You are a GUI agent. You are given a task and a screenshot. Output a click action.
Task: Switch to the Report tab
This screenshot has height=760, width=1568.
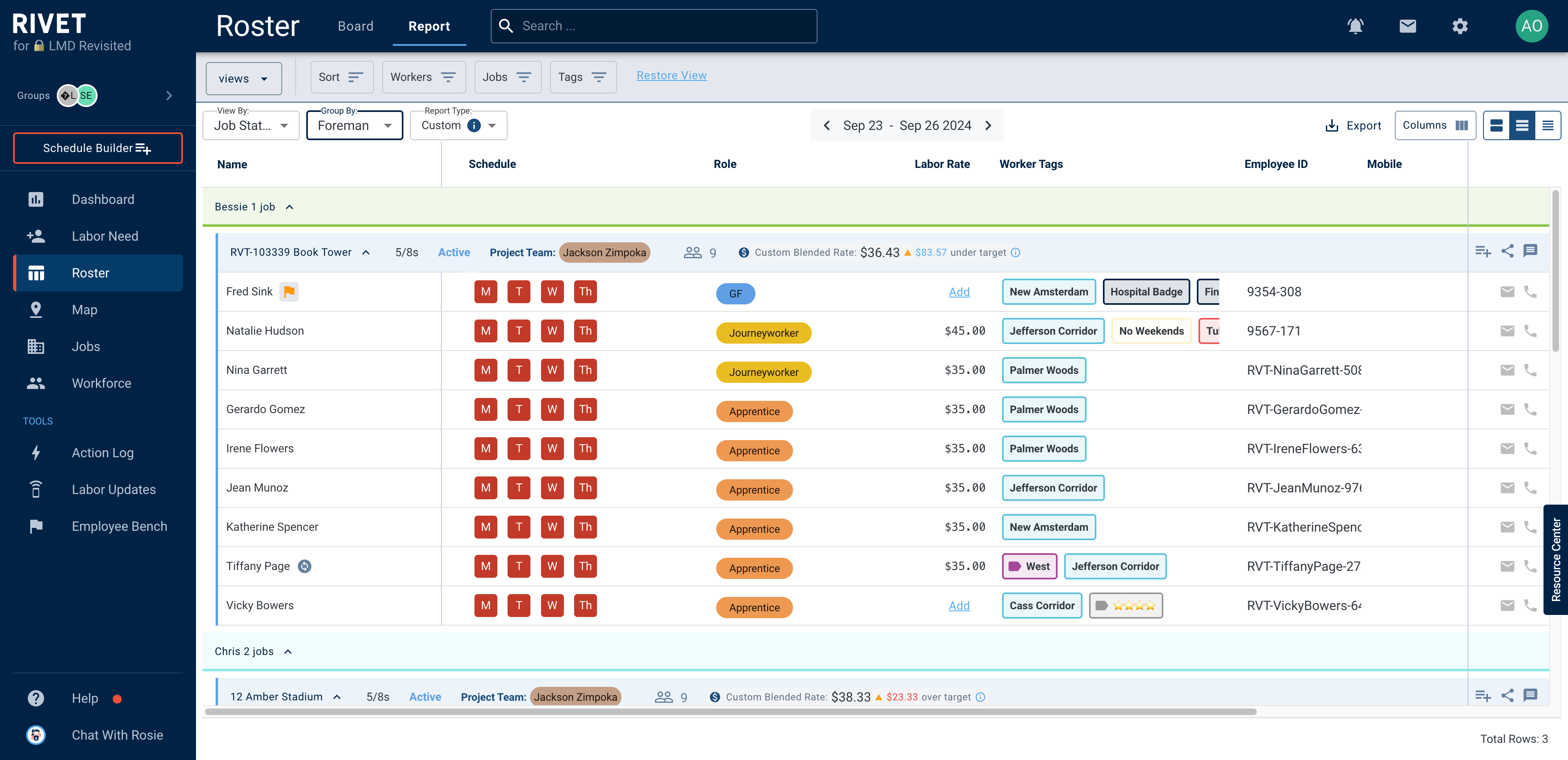429,26
